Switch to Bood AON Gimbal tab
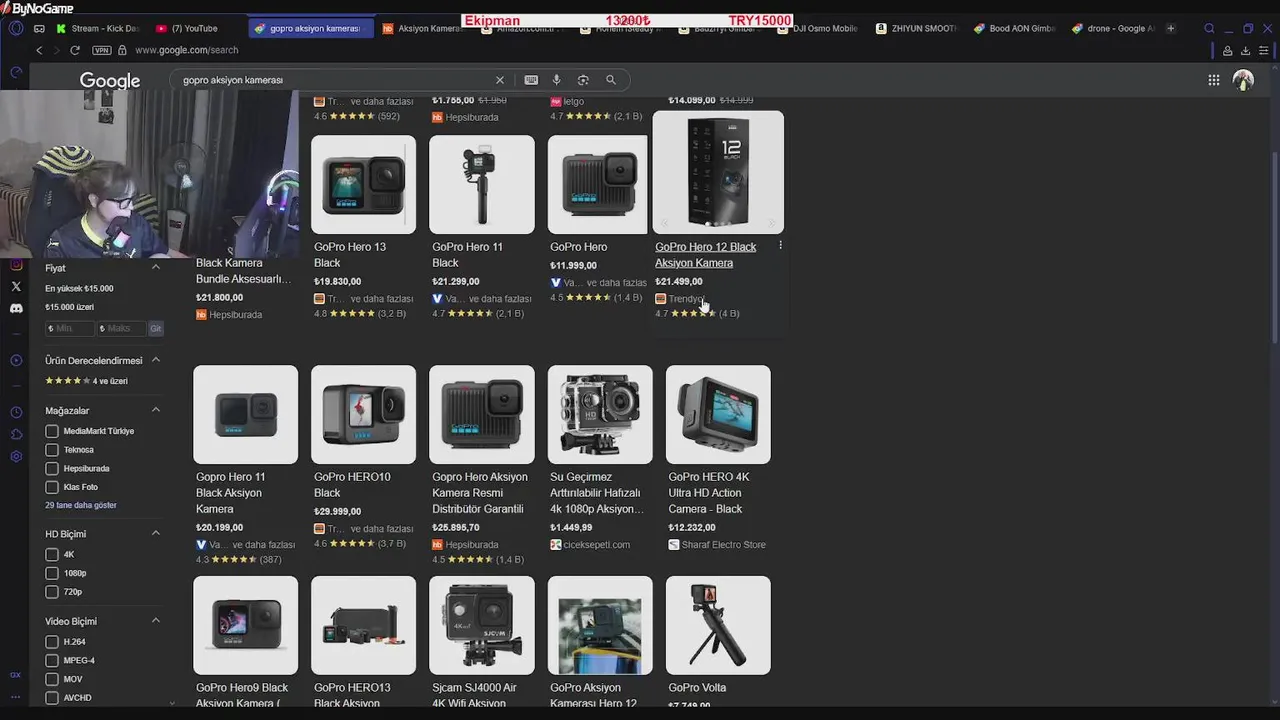Image resolution: width=1280 pixels, height=720 pixels. pyautogui.click(x=1014, y=28)
